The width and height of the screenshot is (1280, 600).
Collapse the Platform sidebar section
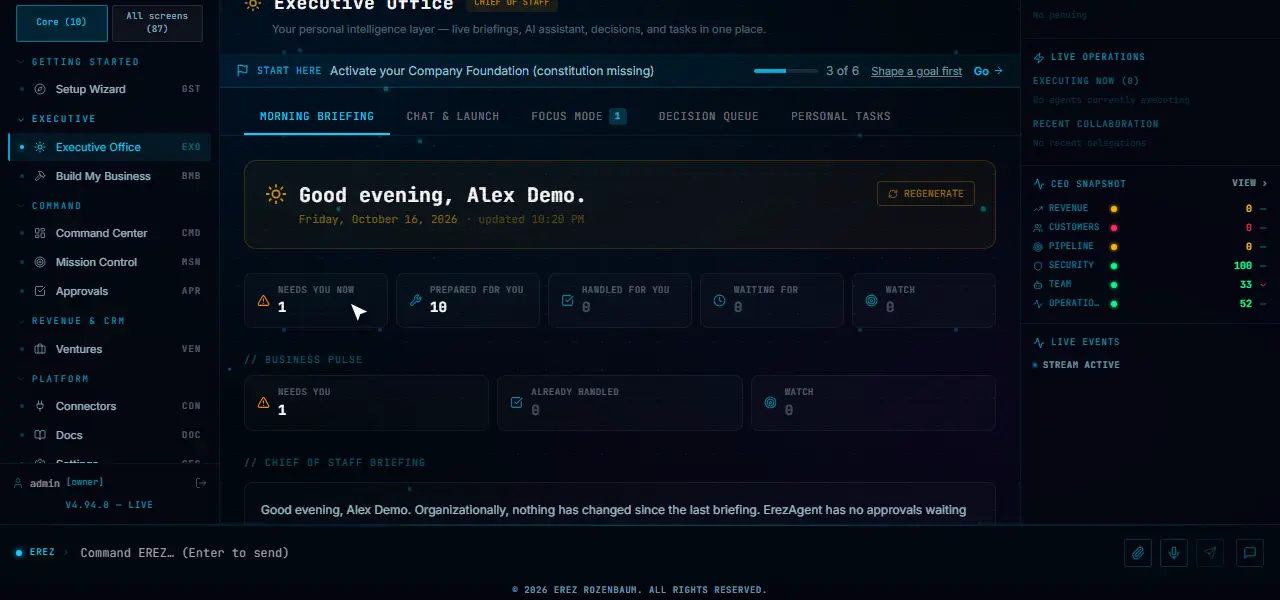pos(53,379)
